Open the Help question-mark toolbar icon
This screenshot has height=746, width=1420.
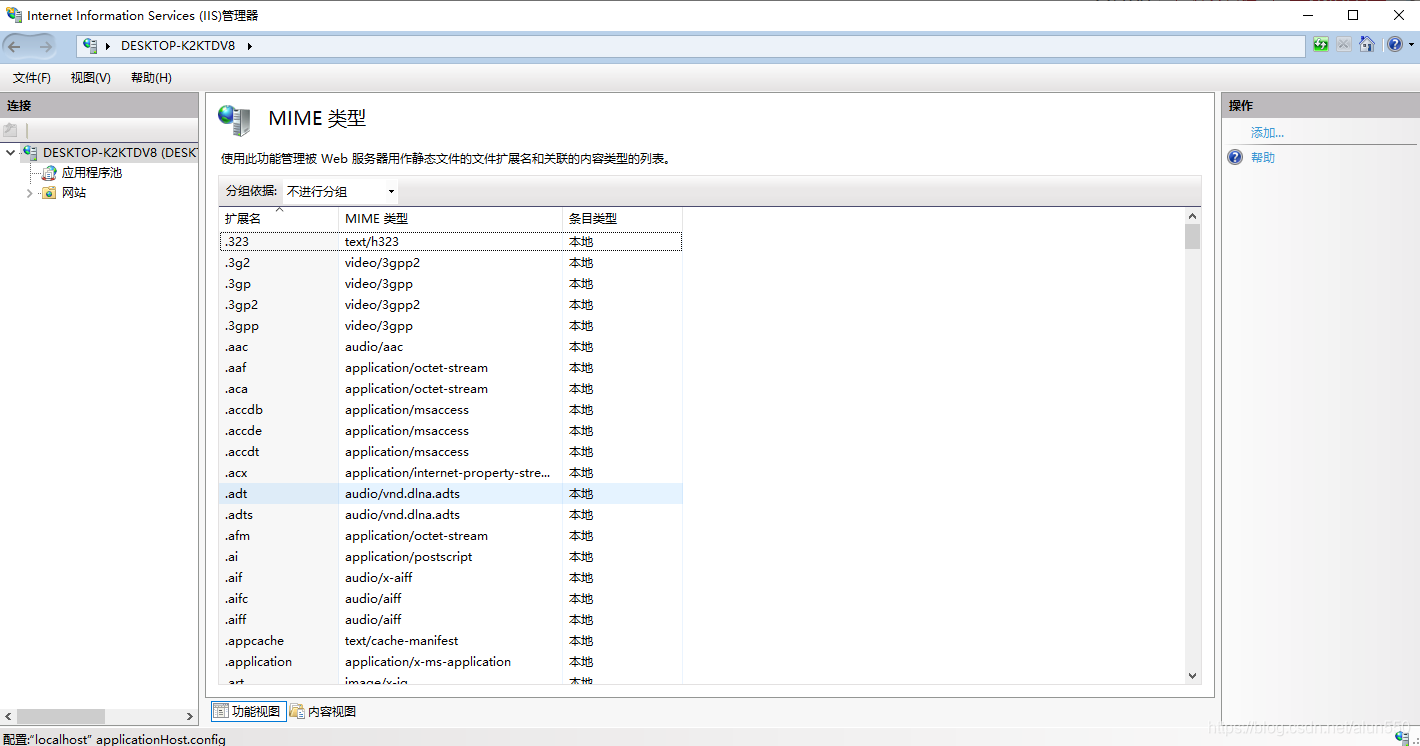[x=1394, y=45]
